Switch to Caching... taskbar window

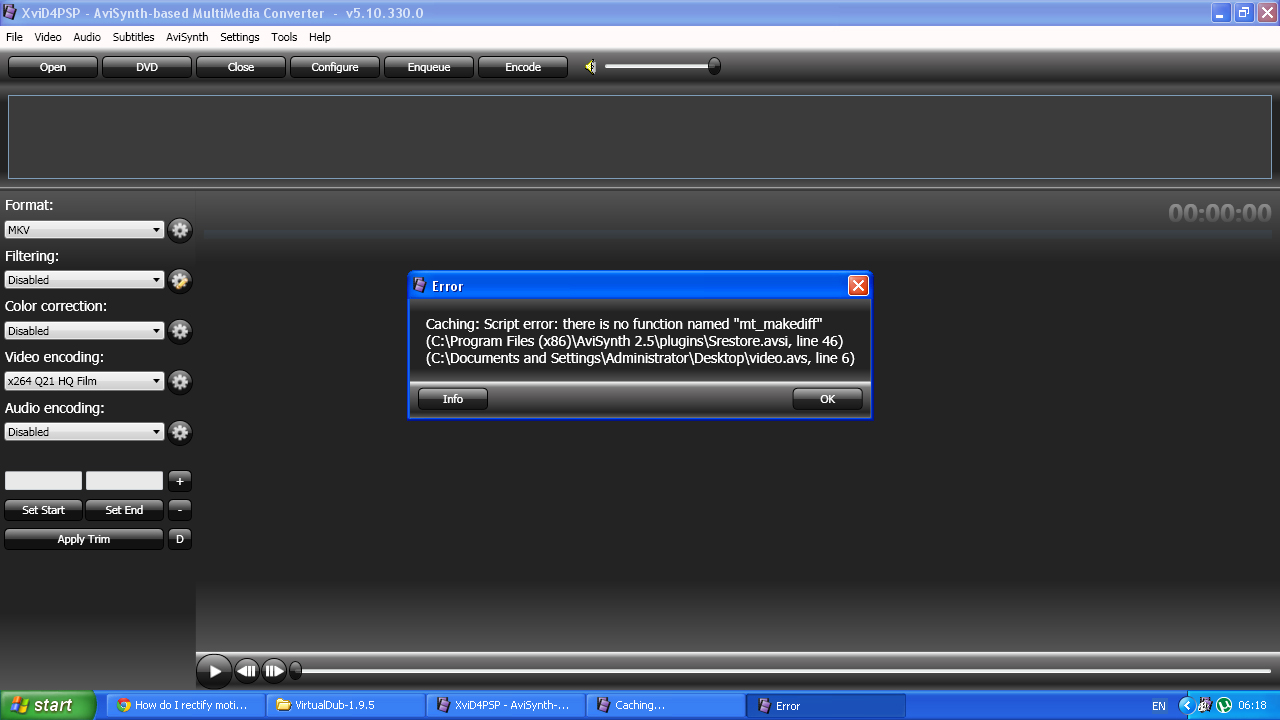[666, 705]
